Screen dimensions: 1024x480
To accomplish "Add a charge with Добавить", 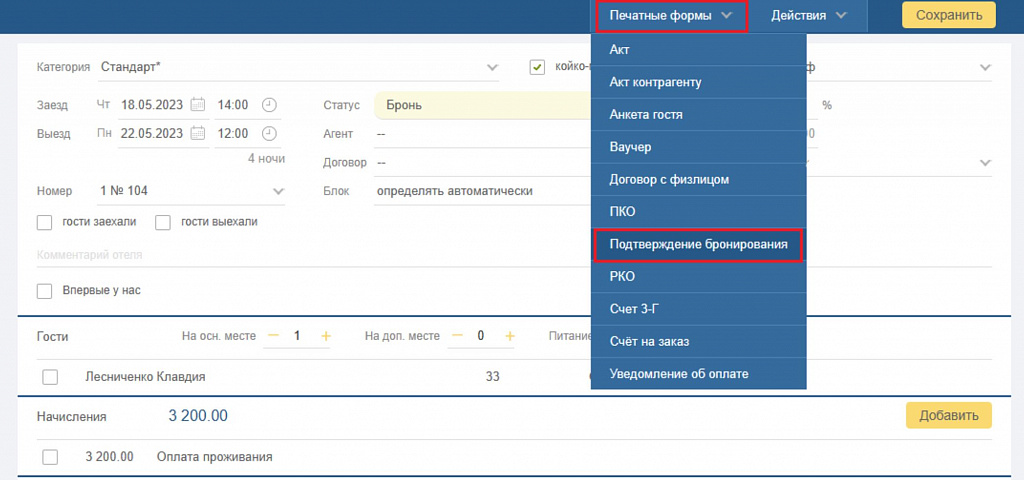I will click(x=949, y=415).
